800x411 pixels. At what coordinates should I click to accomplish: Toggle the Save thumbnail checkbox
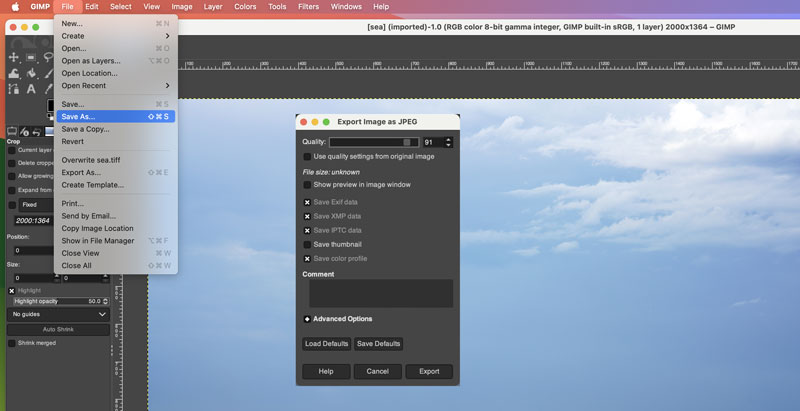click(x=307, y=244)
